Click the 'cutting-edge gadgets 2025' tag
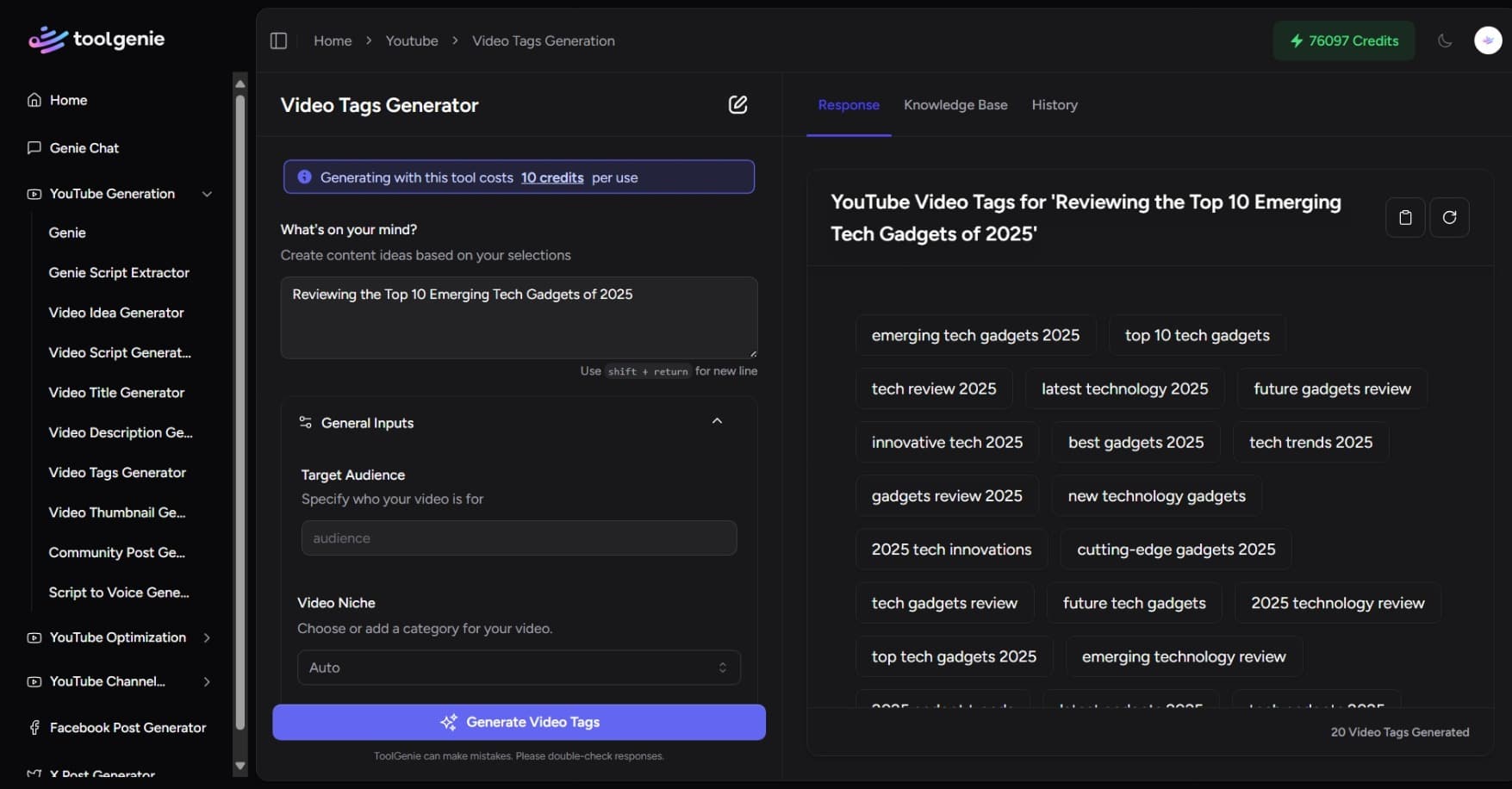The image size is (1512, 789). (x=1176, y=550)
